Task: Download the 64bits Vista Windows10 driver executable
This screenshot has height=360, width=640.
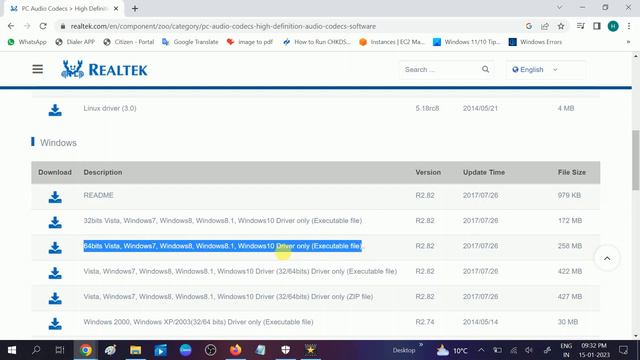Action: [55, 247]
